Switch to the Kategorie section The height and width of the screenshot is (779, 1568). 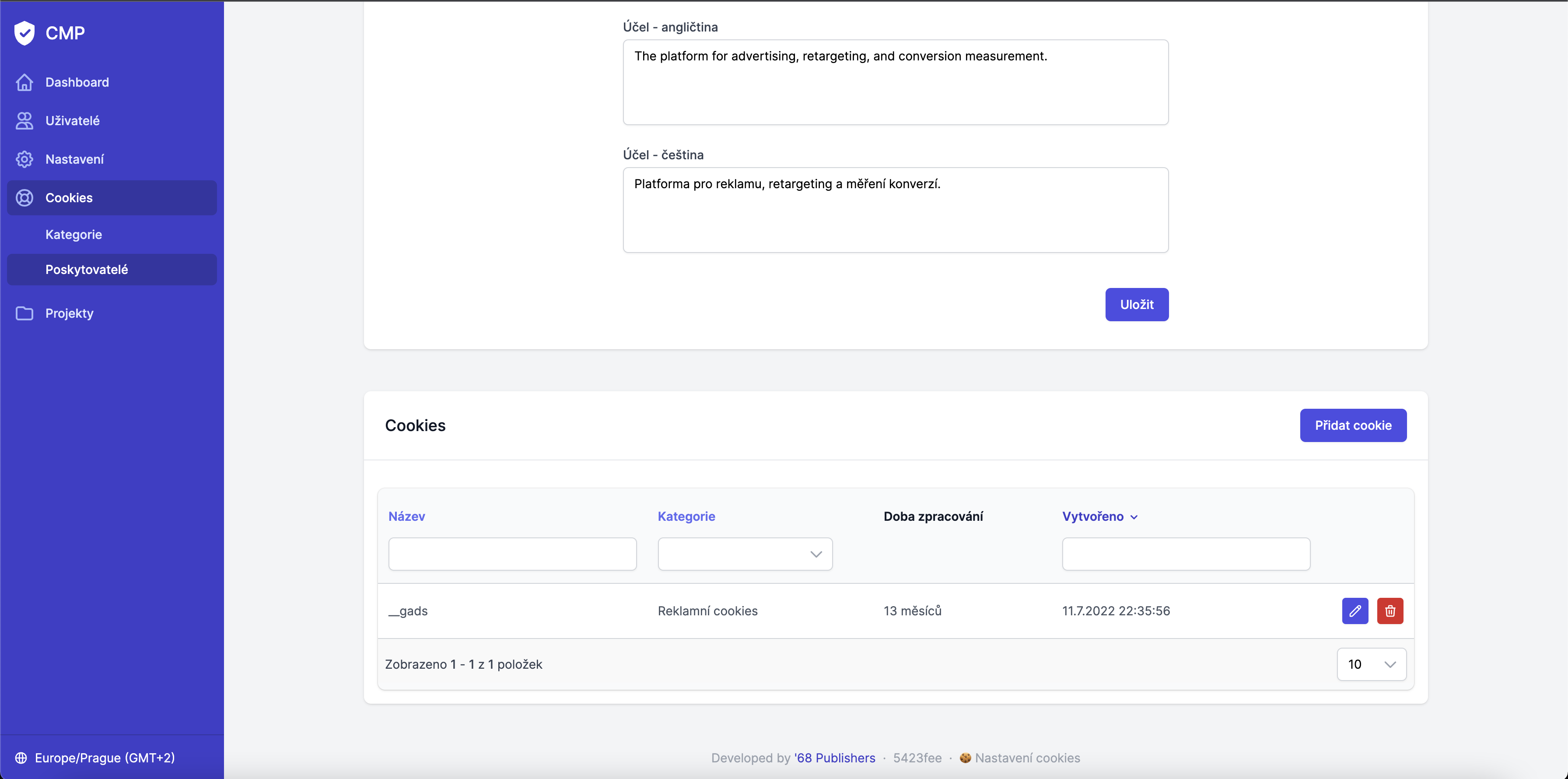click(73, 235)
